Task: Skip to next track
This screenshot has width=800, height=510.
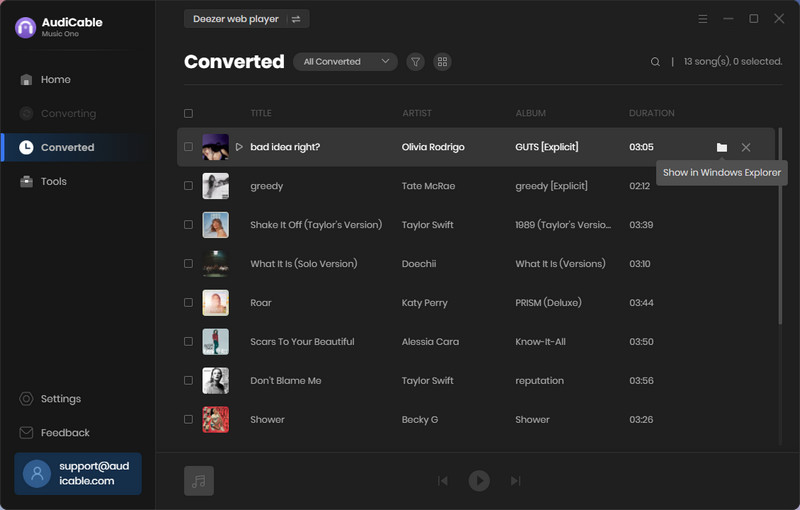Action: point(515,480)
